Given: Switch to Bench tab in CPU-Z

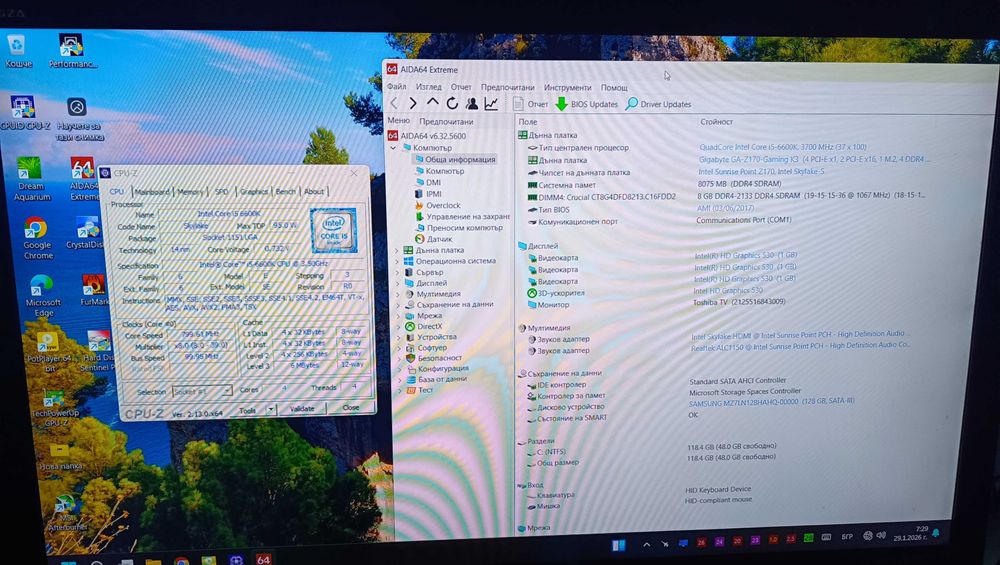Looking at the screenshot, I should pos(286,191).
